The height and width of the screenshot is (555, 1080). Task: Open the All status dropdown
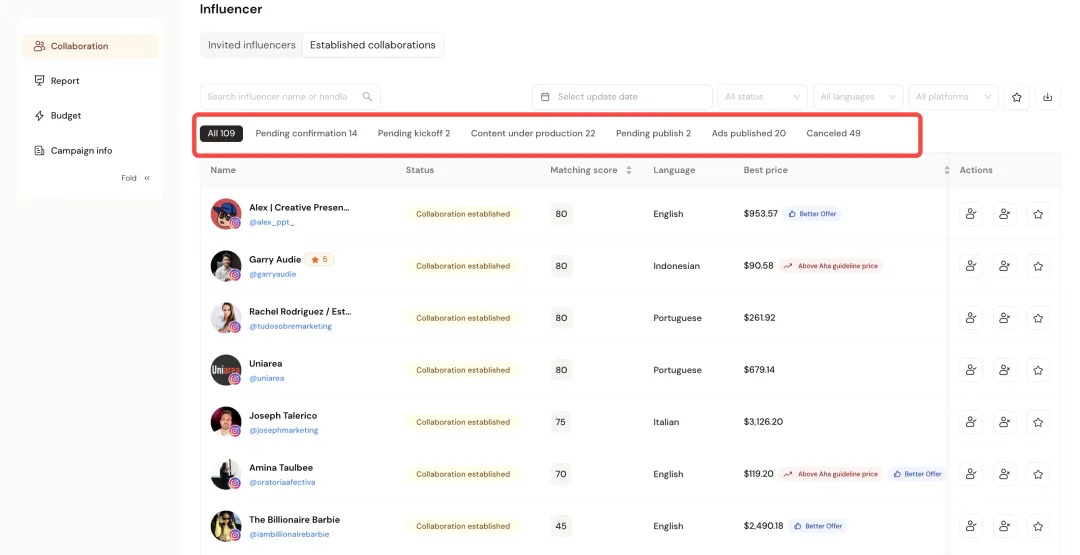pyautogui.click(x=763, y=97)
